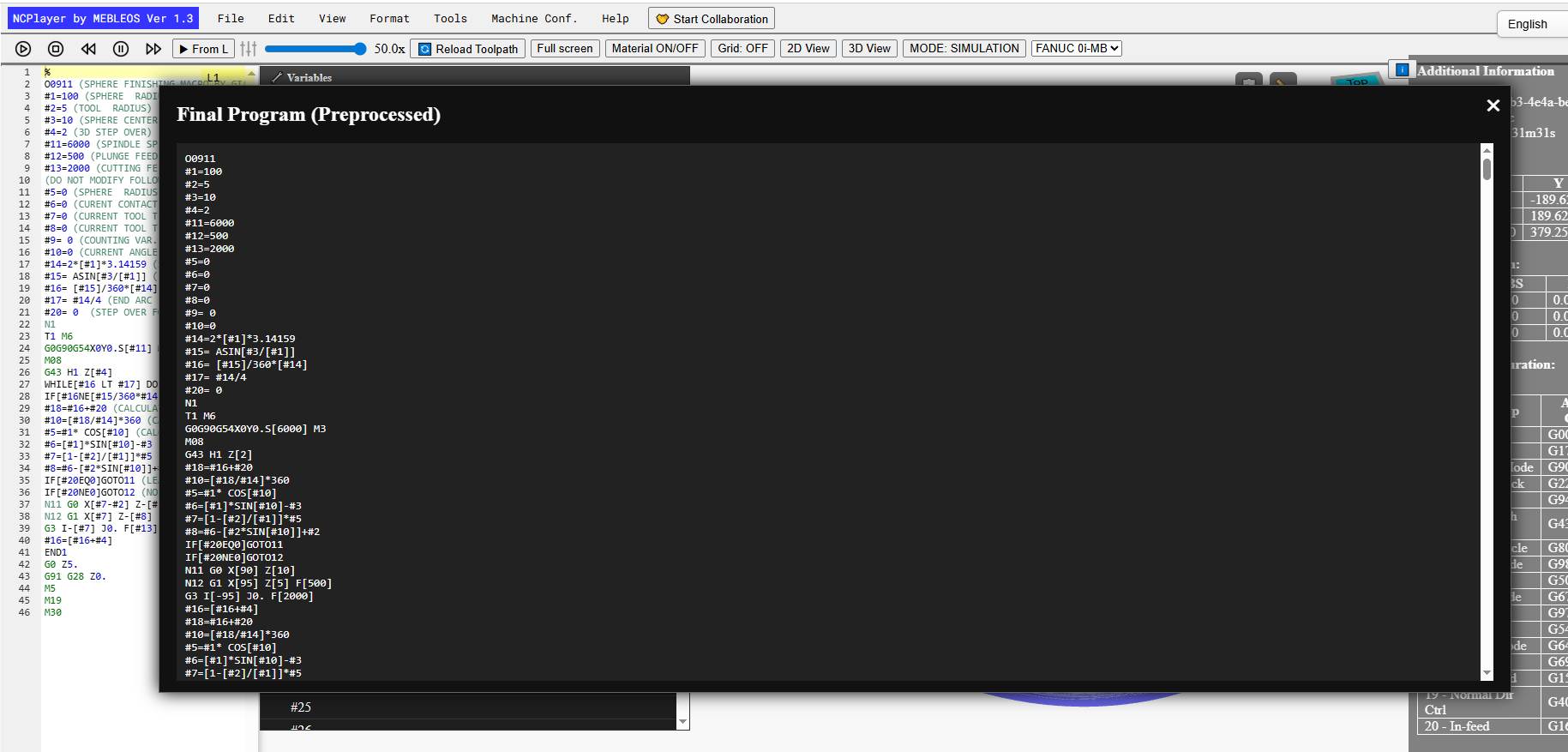
Task: Click the clipboard icon in the viewport
Action: [1249, 80]
